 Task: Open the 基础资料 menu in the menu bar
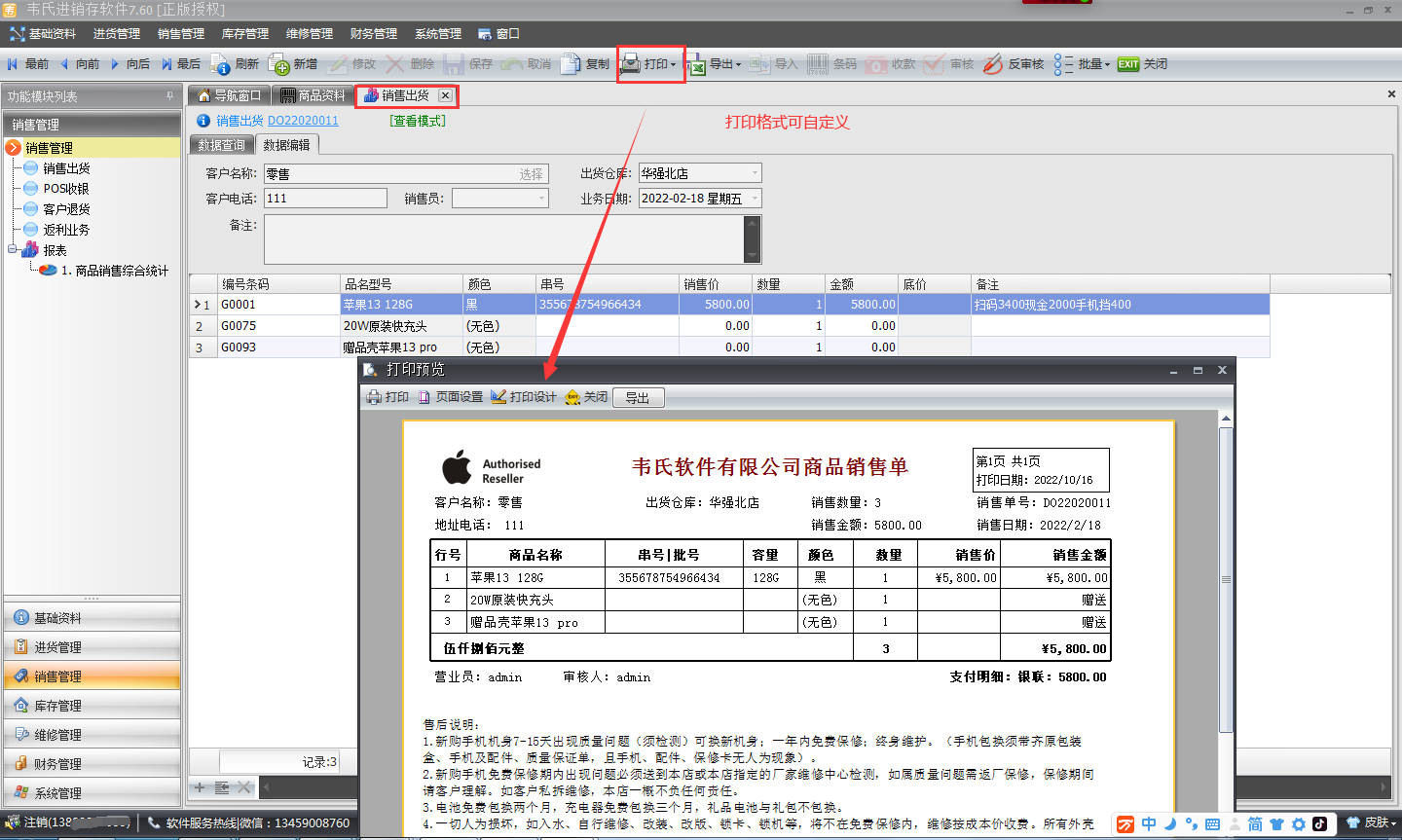click(x=43, y=34)
